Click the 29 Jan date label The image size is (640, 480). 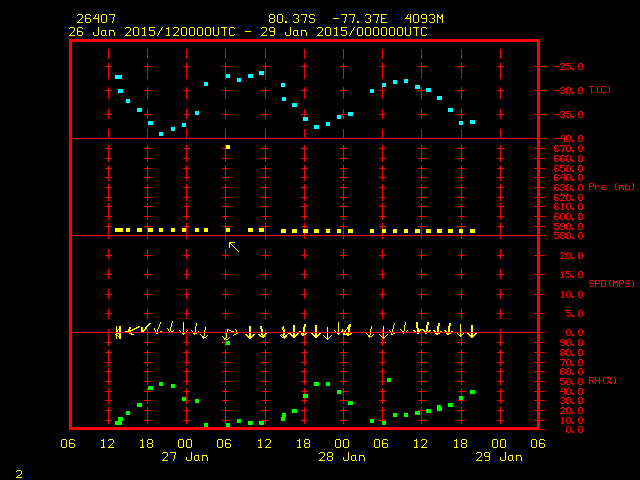[x=498, y=457]
